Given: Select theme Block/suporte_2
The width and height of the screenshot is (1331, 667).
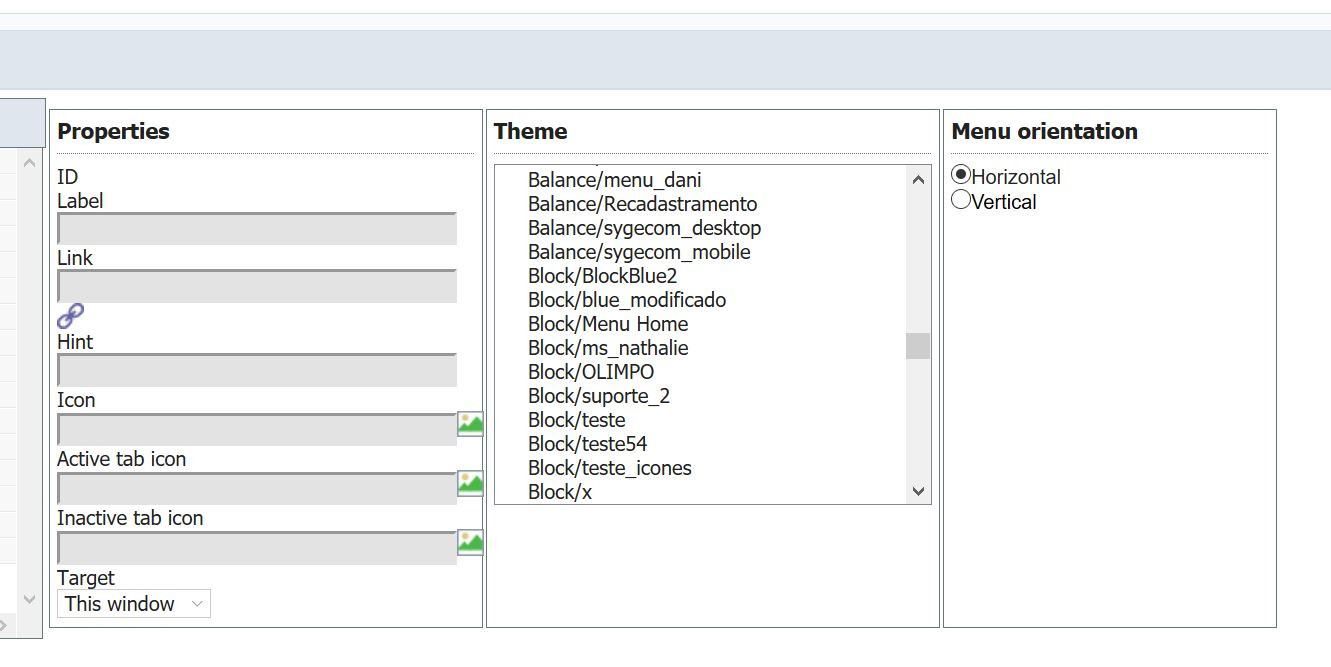Looking at the screenshot, I should coord(599,396).
